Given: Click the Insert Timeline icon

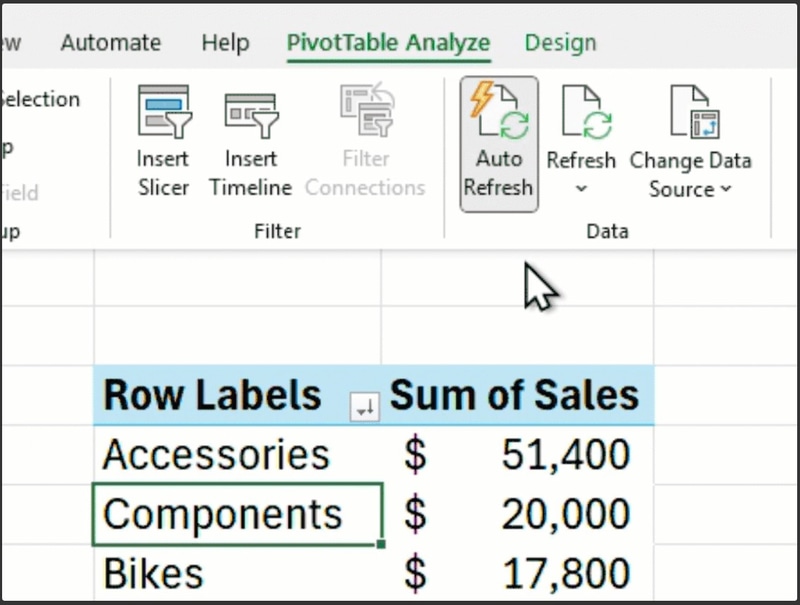Looking at the screenshot, I should click(x=250, y=112).
